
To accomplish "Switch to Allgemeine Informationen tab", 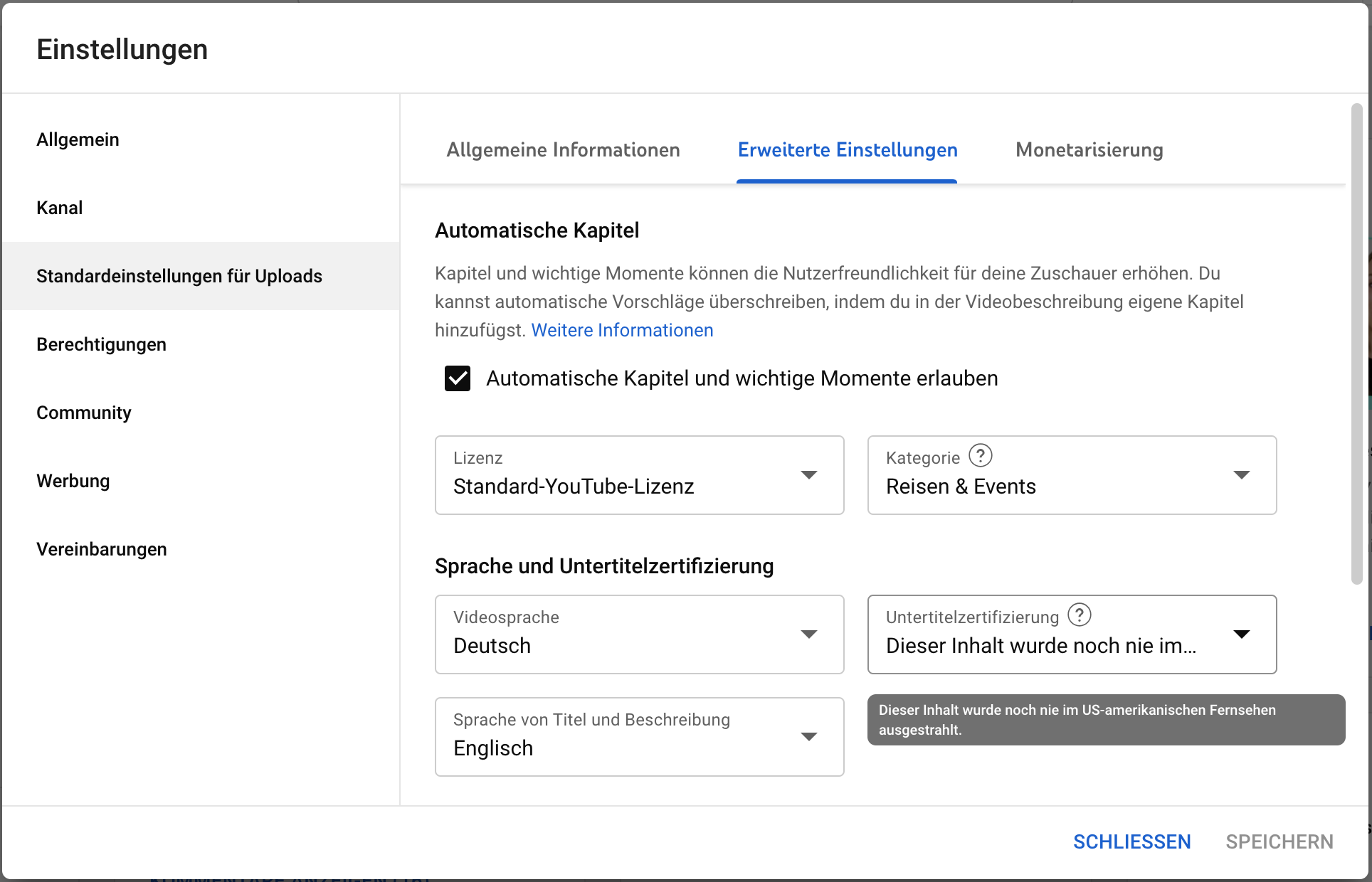I will 563,150.
